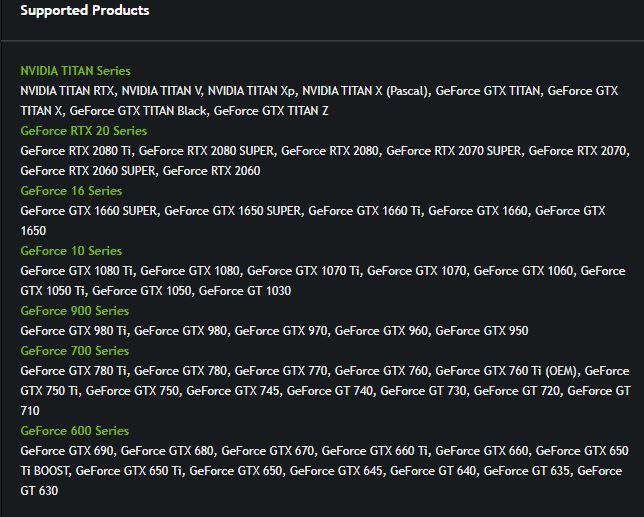Select the "GeForce GTX 960" entry

(382, 331)
